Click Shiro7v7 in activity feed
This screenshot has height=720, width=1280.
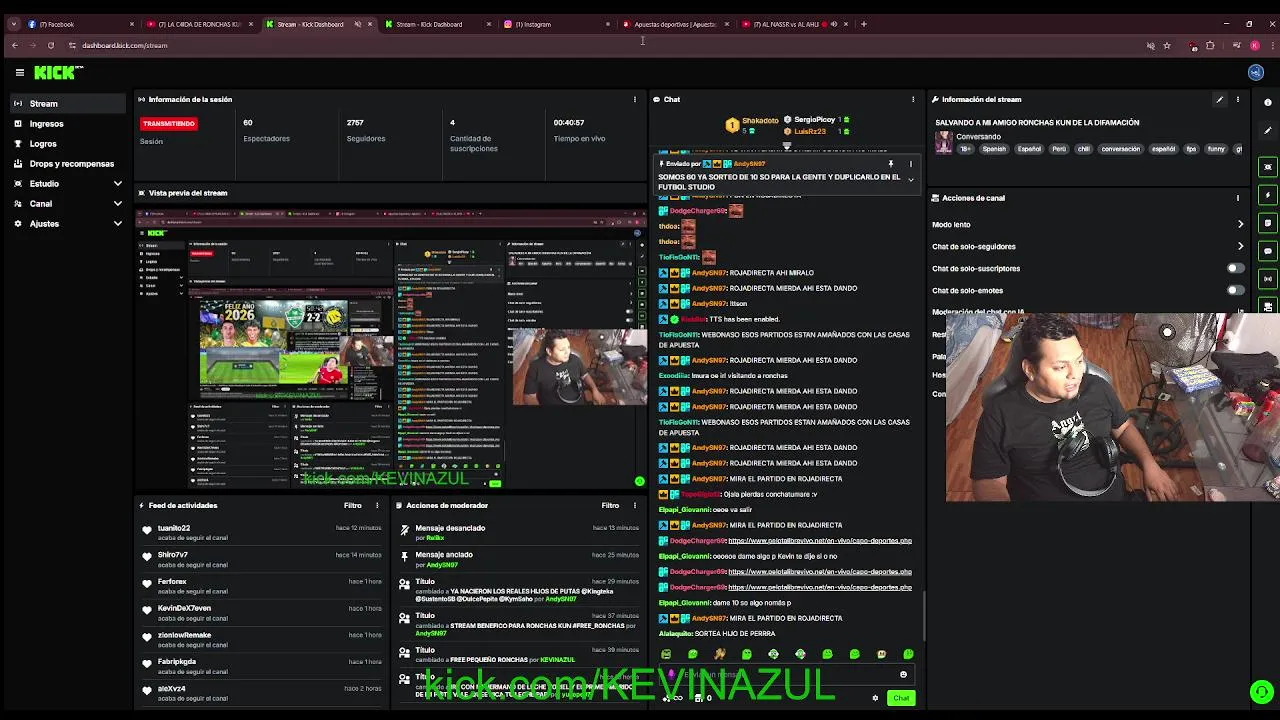[x=172, y=555]
